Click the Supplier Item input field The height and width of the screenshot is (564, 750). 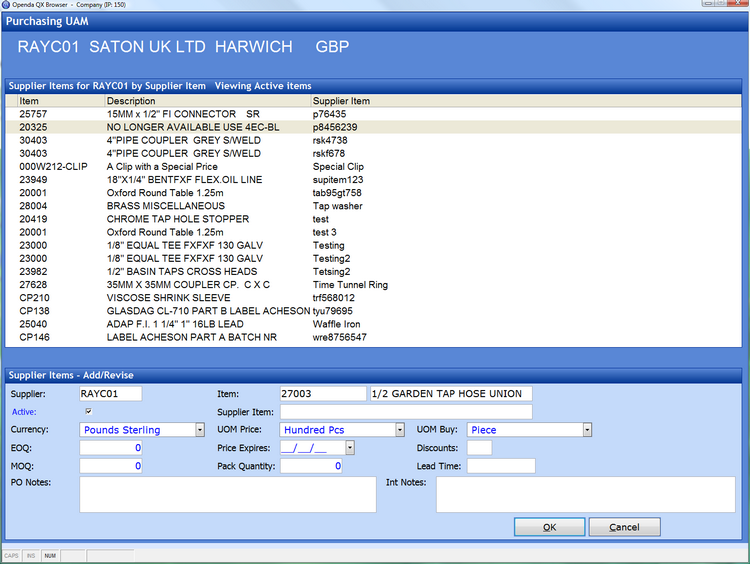(406, 412)
